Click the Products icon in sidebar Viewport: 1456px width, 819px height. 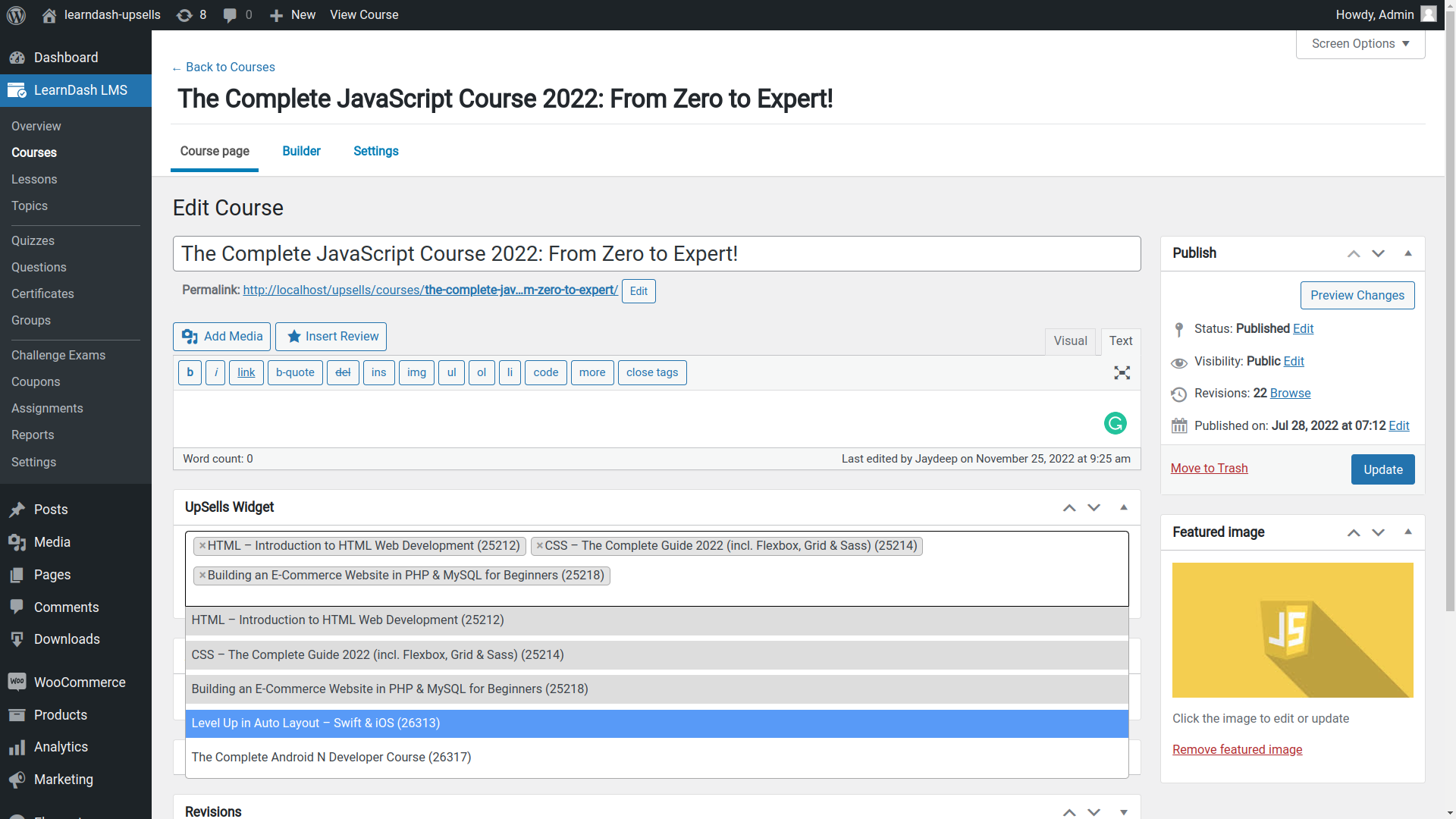point(17,715)
